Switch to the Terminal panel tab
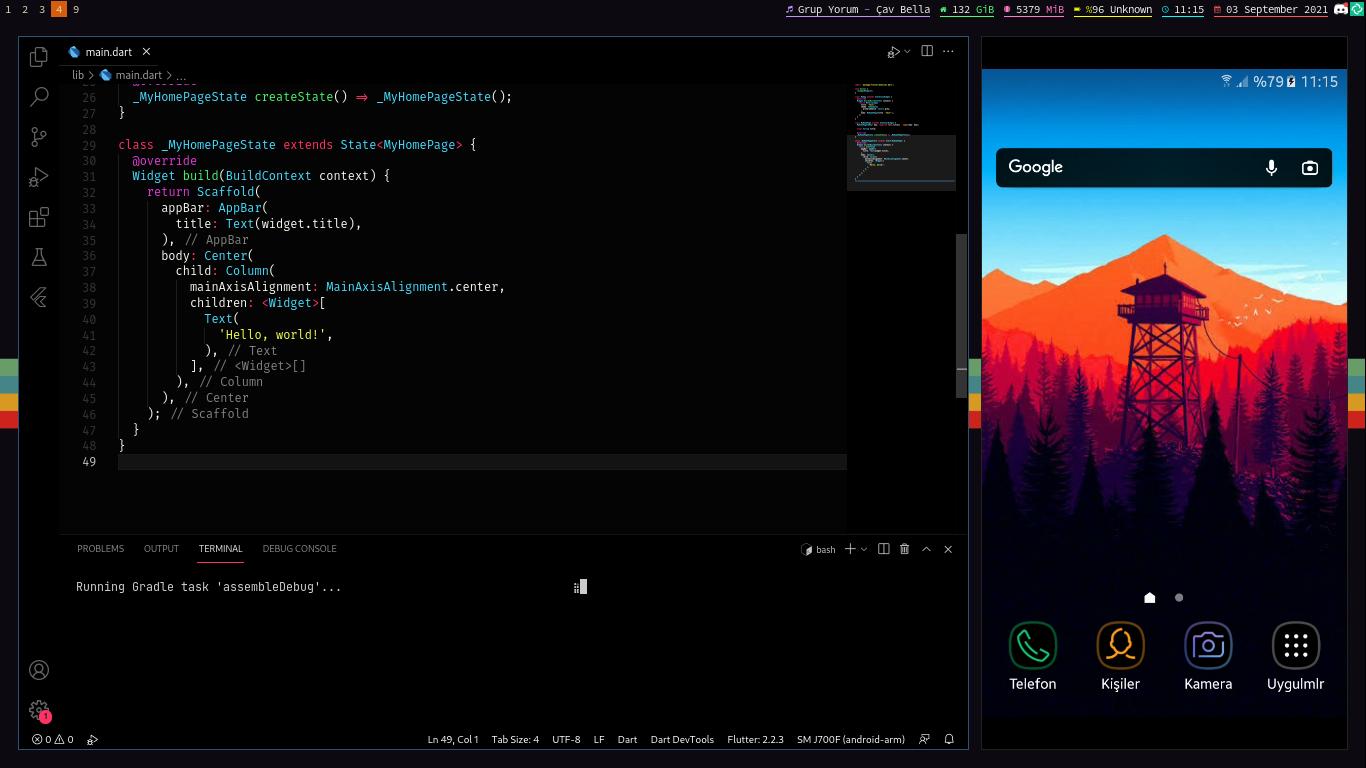 click(220, 548)
